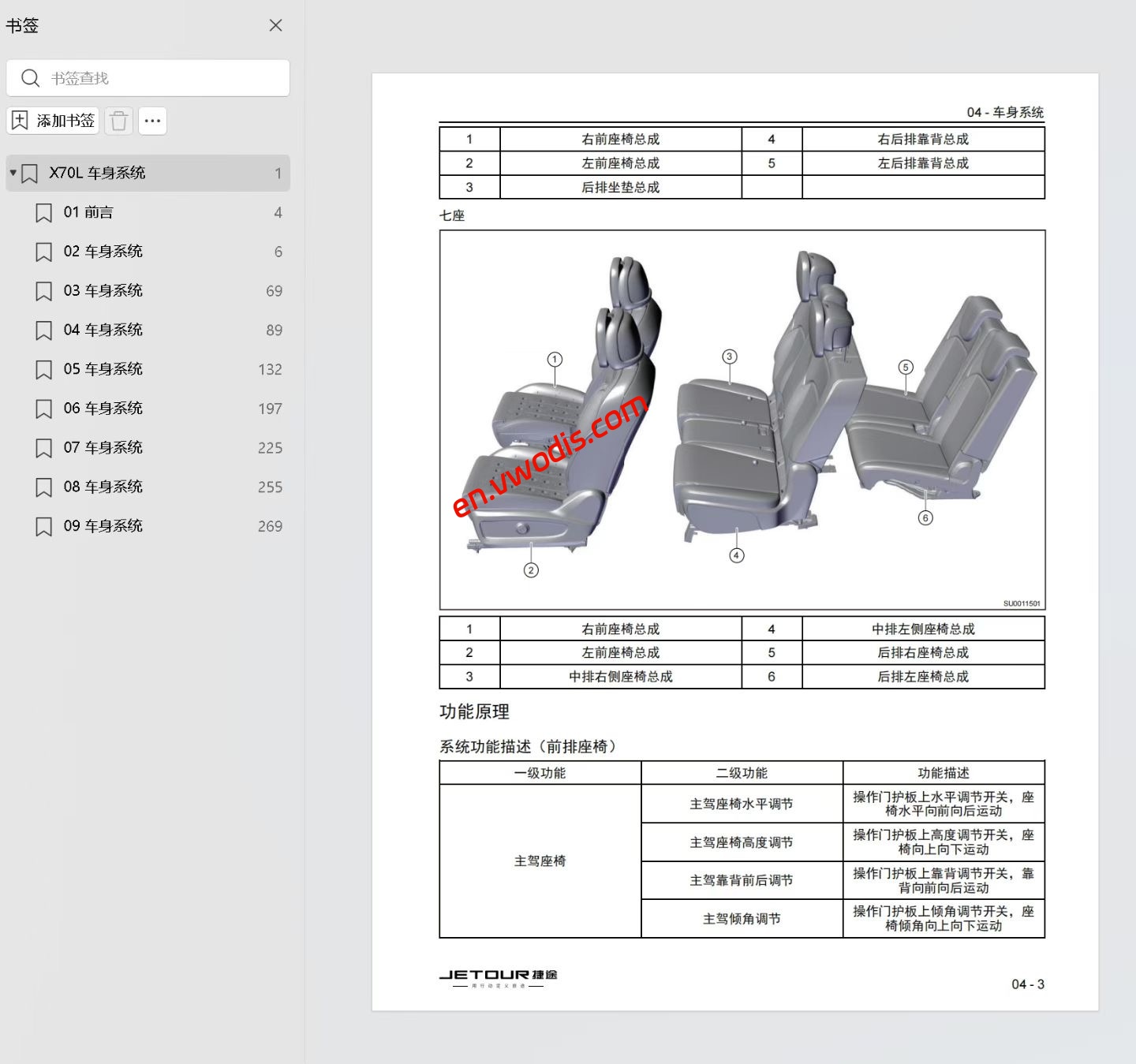Click the search magnifier icon in bookmark search

(31, 77)
